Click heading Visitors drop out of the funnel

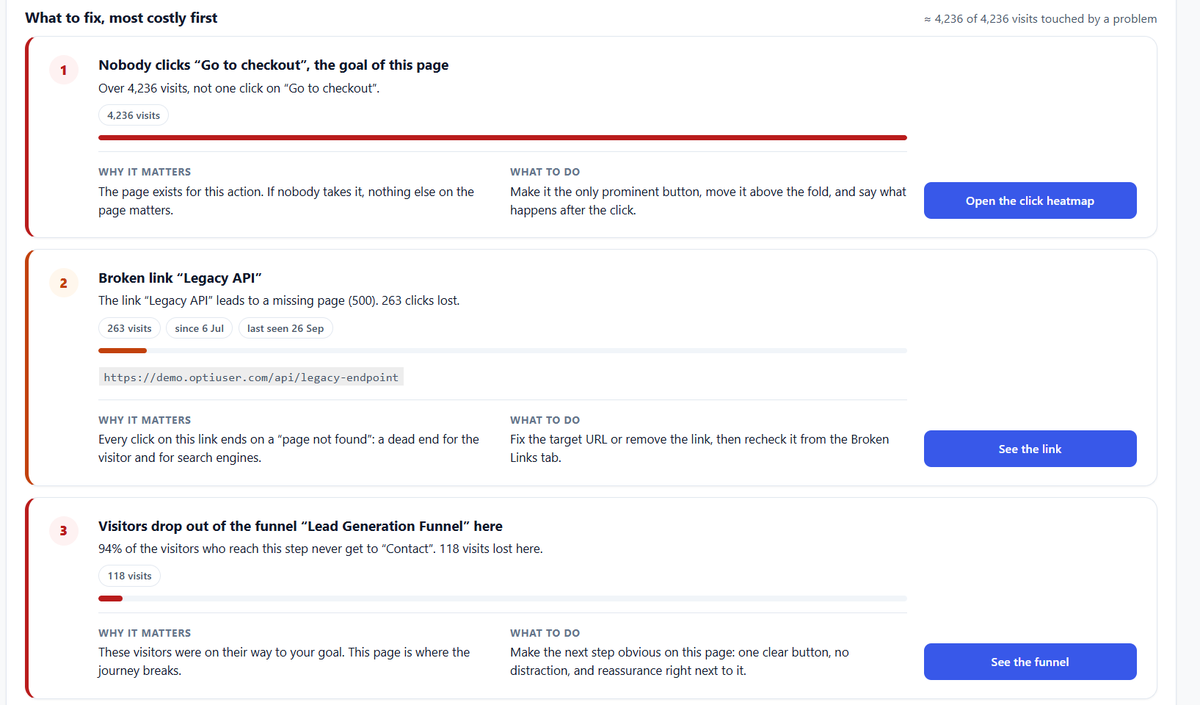point(300,526)
